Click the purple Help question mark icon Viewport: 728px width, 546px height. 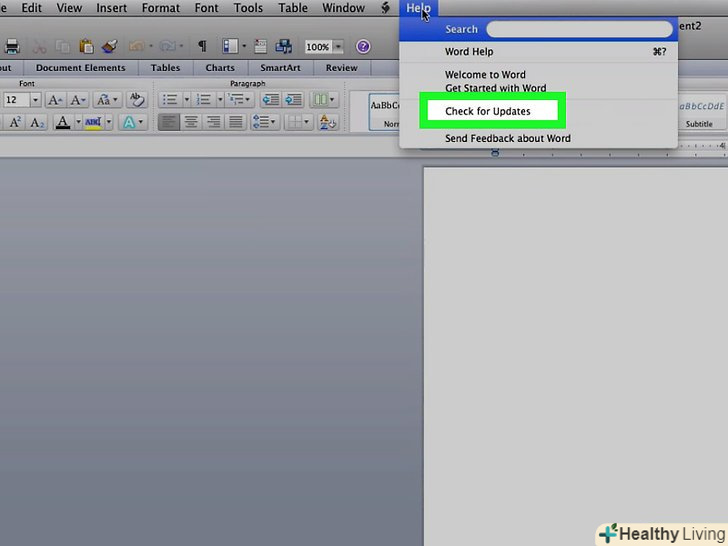click(x=363, y=46)
